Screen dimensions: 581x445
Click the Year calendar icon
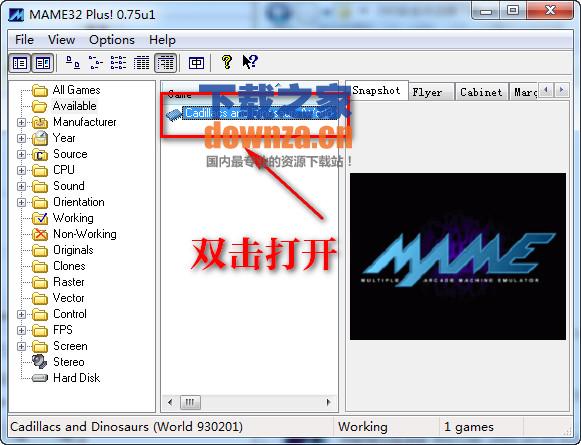40,138
